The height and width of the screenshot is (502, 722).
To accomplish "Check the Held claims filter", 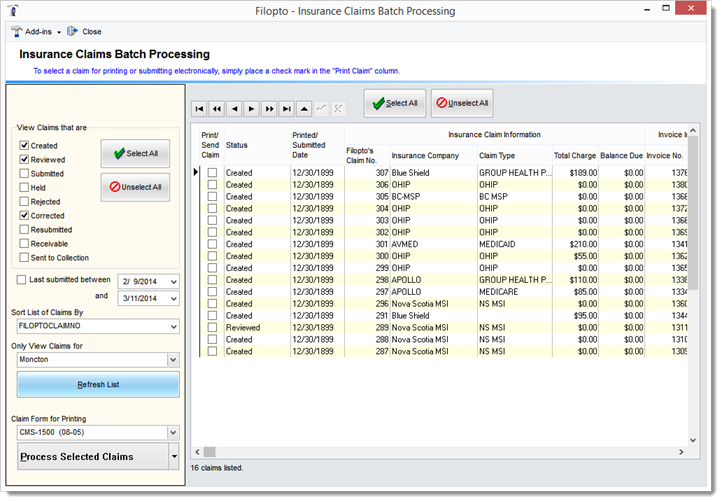I will pyautogui.click(x=24, y=187).
